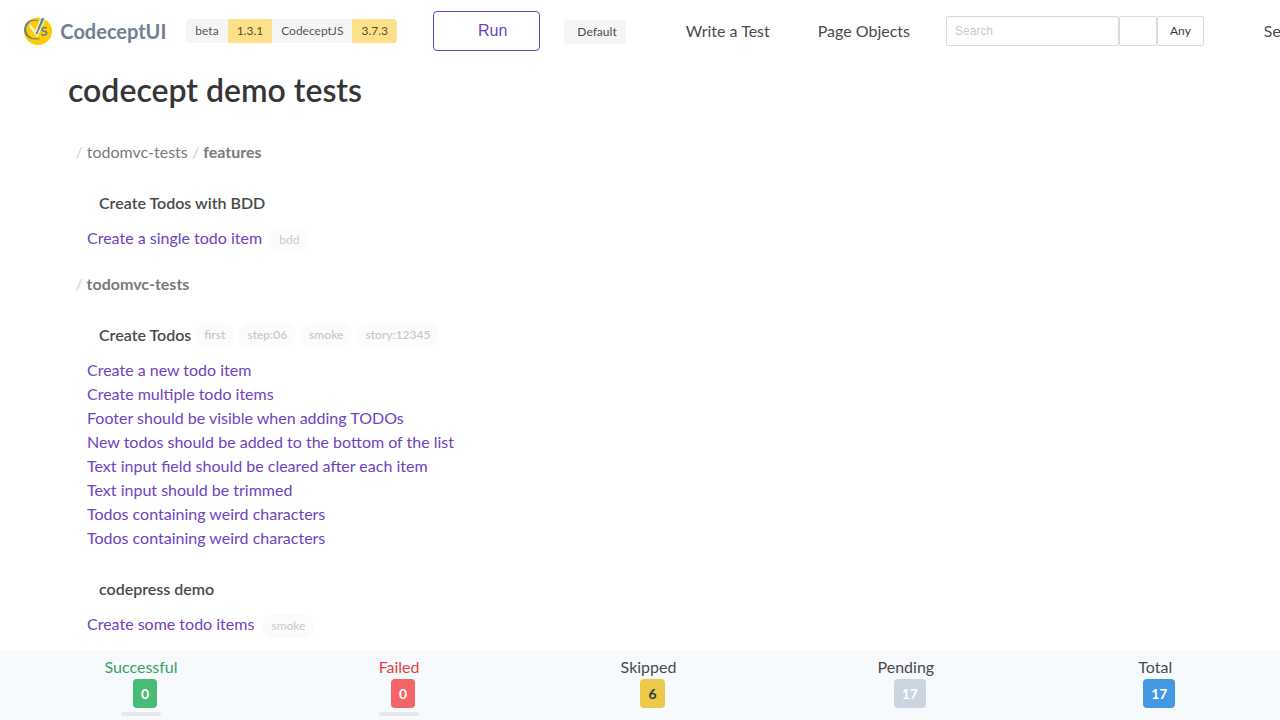Select the bdd tag filter
Image resolution: width=1280 pixels, height=720 pixels.
point(288,239)
